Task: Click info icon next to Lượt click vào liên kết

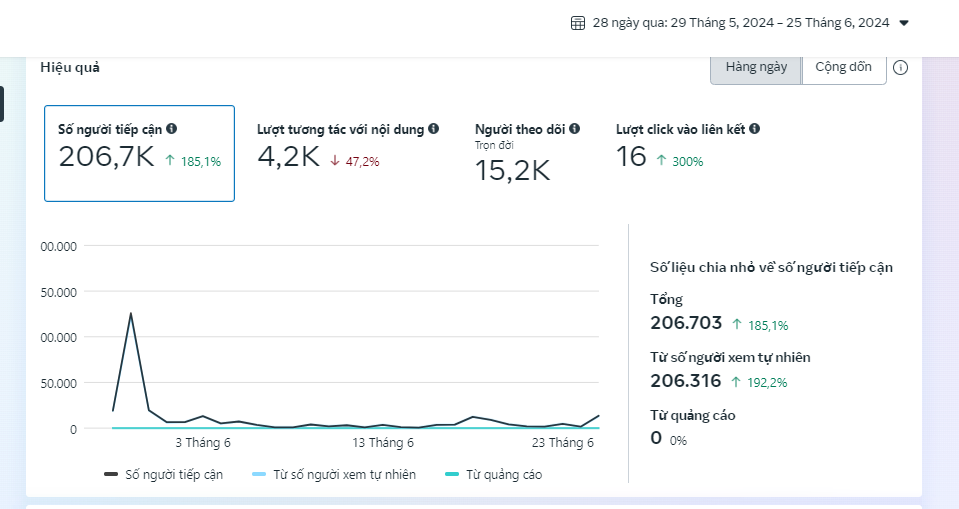Action: 755,128
